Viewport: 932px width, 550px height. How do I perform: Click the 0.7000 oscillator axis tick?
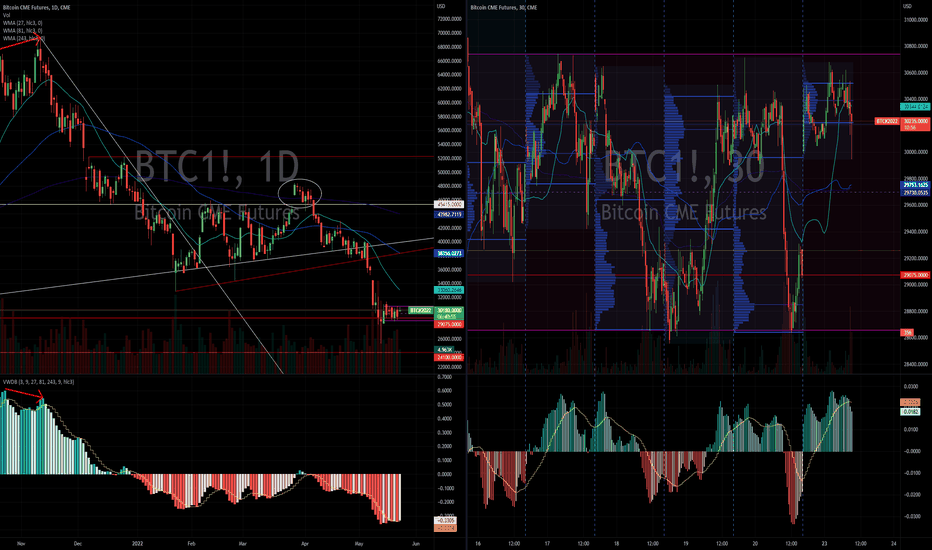point(444,377)
